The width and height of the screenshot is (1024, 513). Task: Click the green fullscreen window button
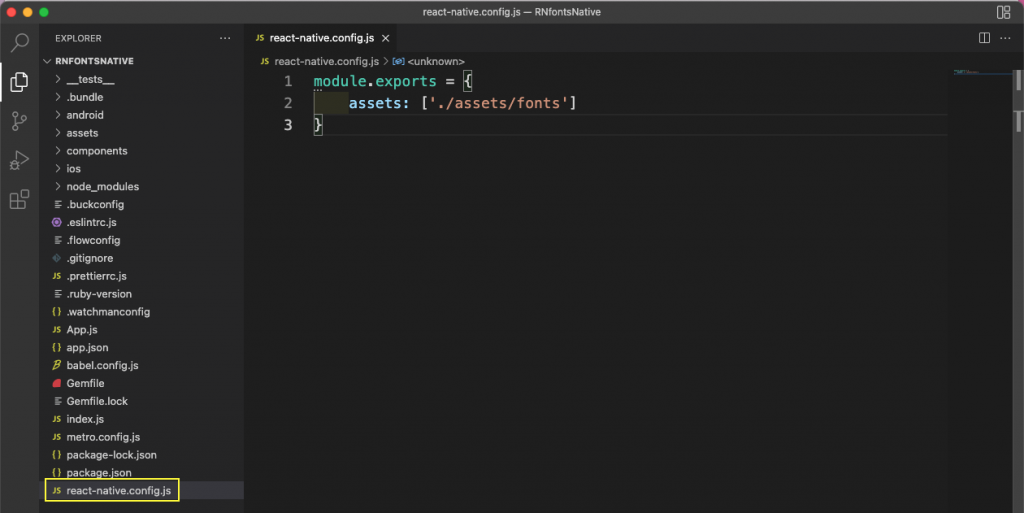[44, 12]
